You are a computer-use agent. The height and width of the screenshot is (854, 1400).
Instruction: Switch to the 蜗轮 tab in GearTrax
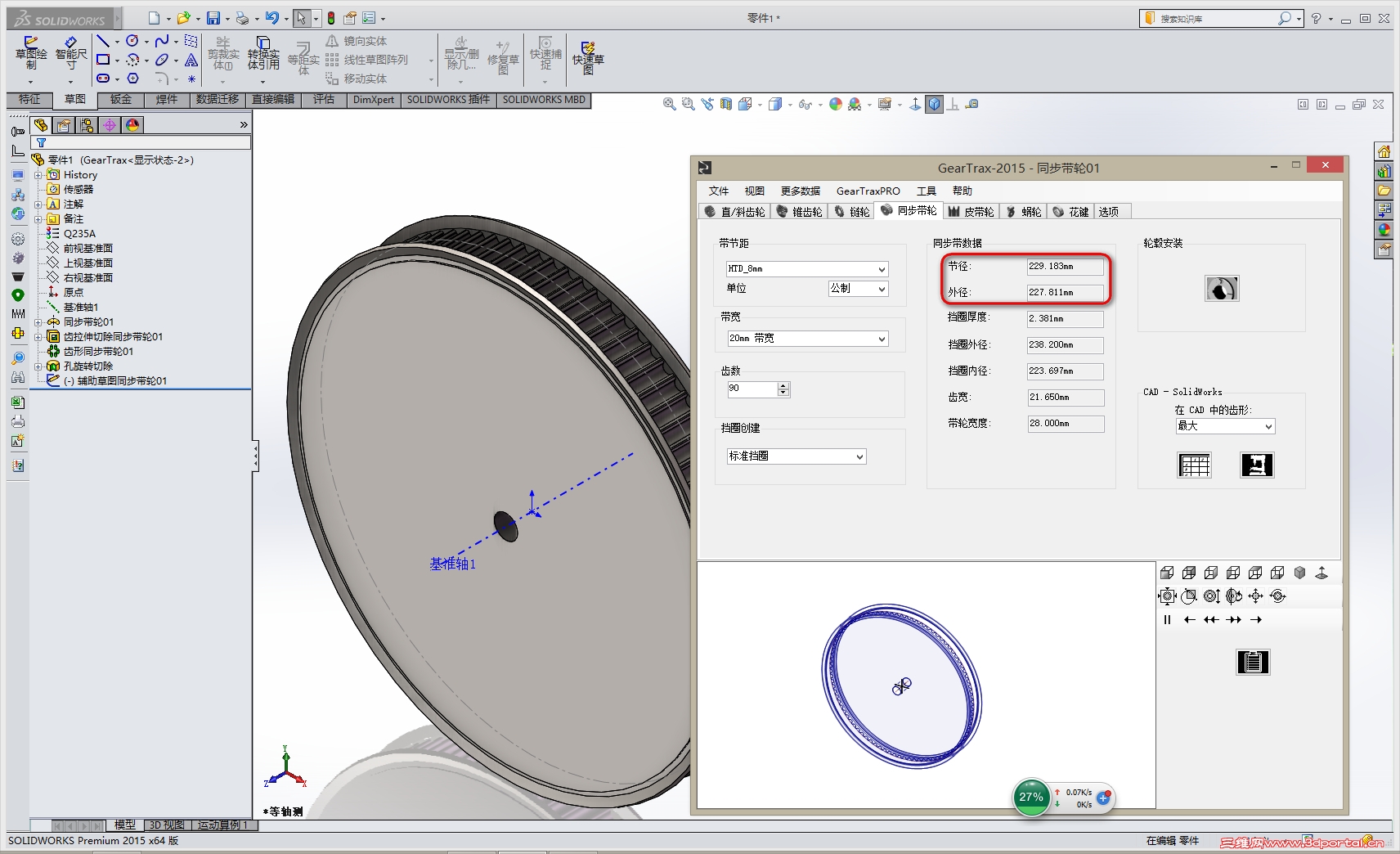1024,211
